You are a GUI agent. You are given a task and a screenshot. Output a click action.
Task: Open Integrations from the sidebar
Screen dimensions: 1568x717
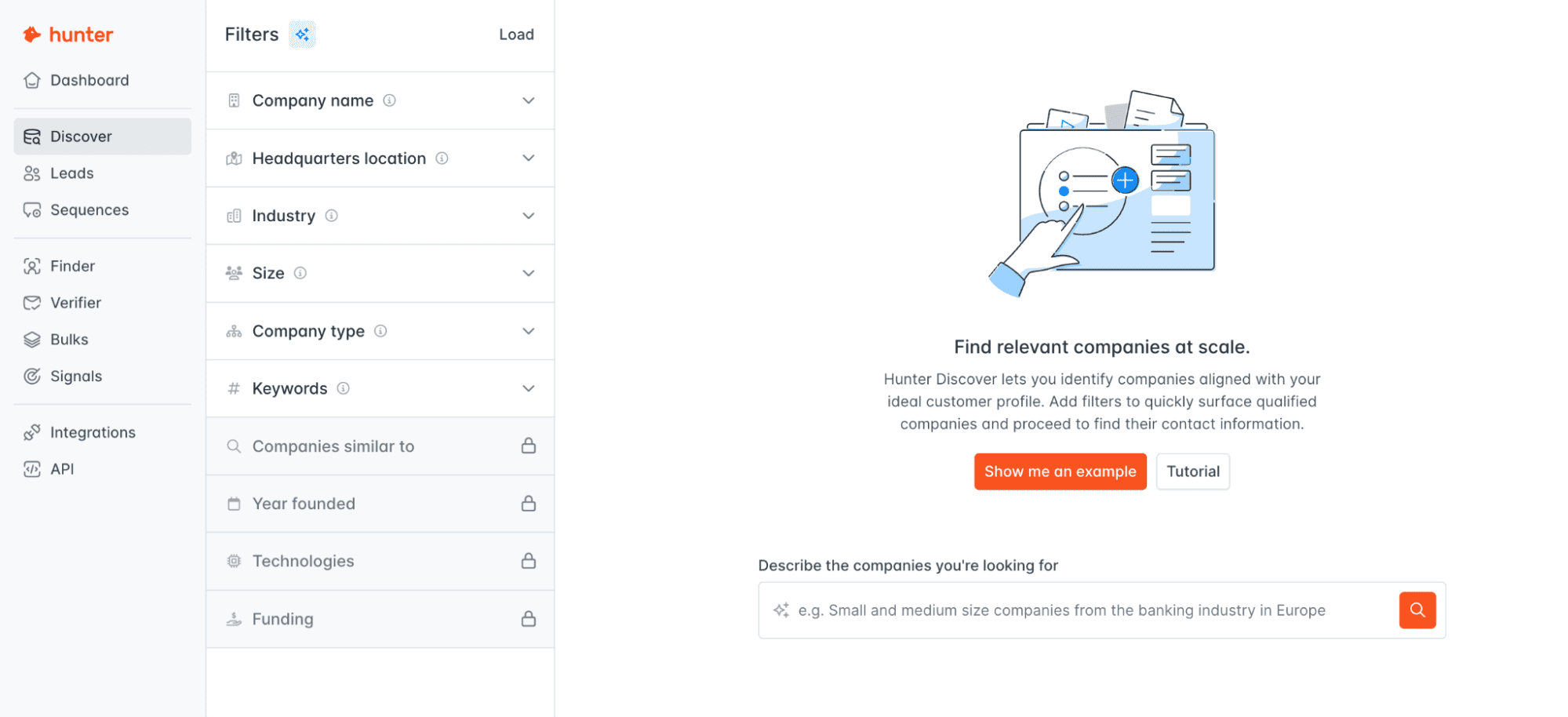tap(93, 432)
